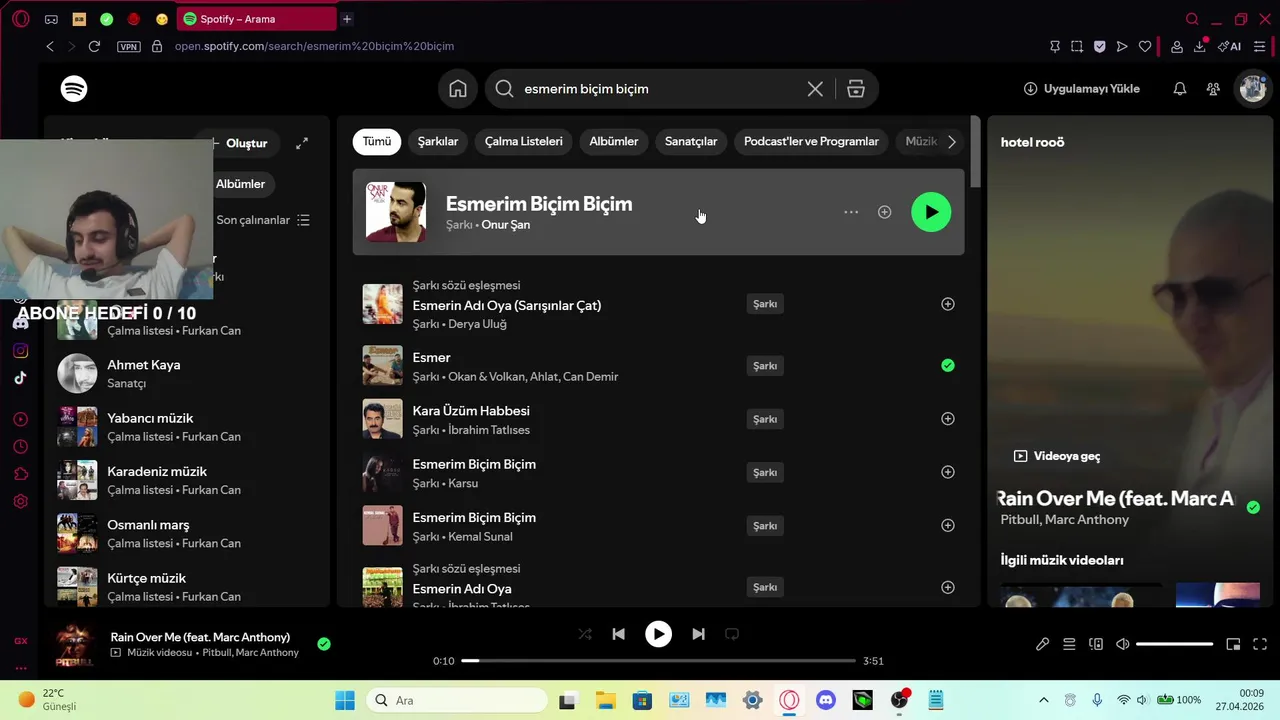Add Esmerim Biçim Biçim top result to Liked Songs
Image resolution: width=1280 pixels, height=720 pixels.
pos(884,212)
